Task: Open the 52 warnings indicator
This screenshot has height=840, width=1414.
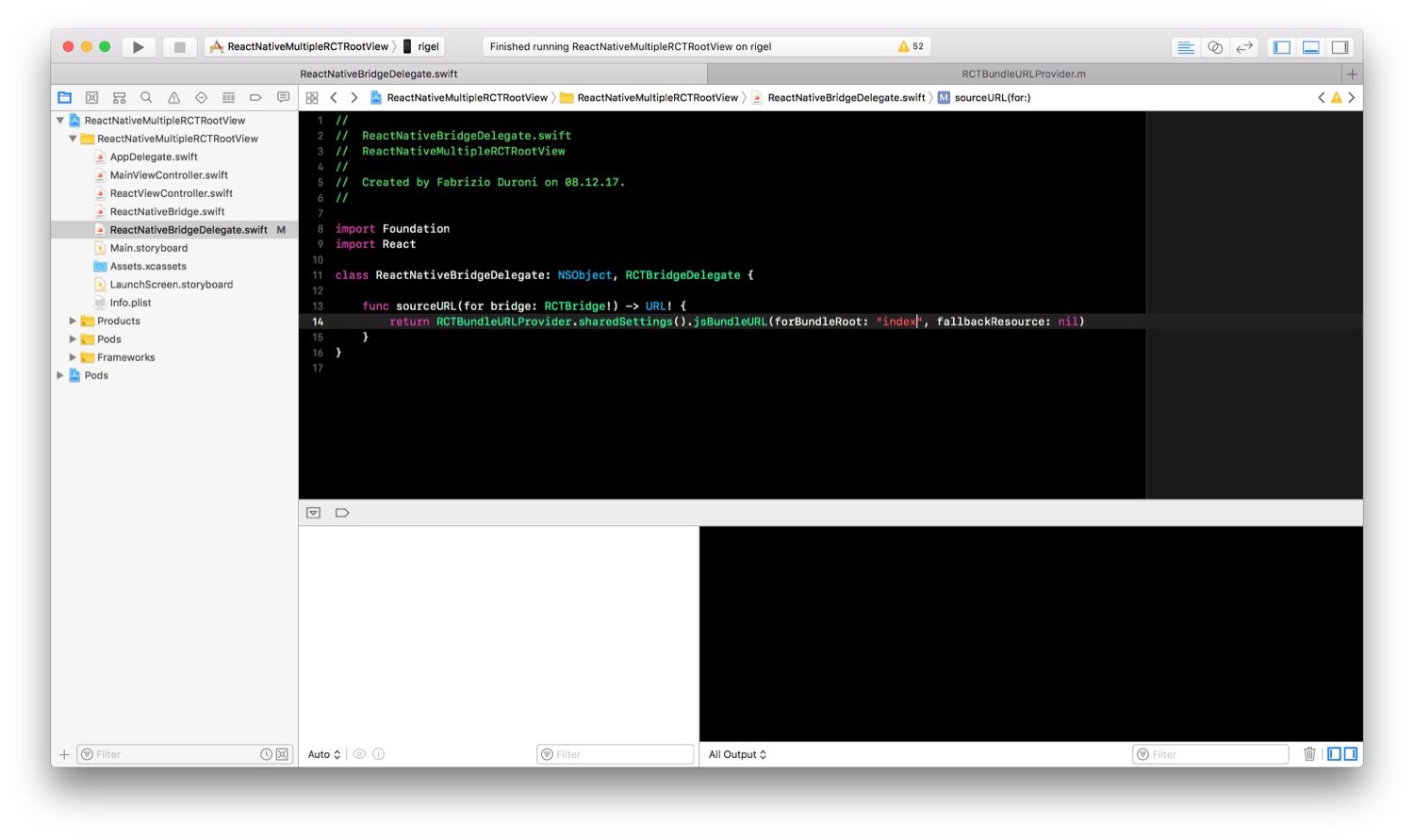Action: pos(911,46)
